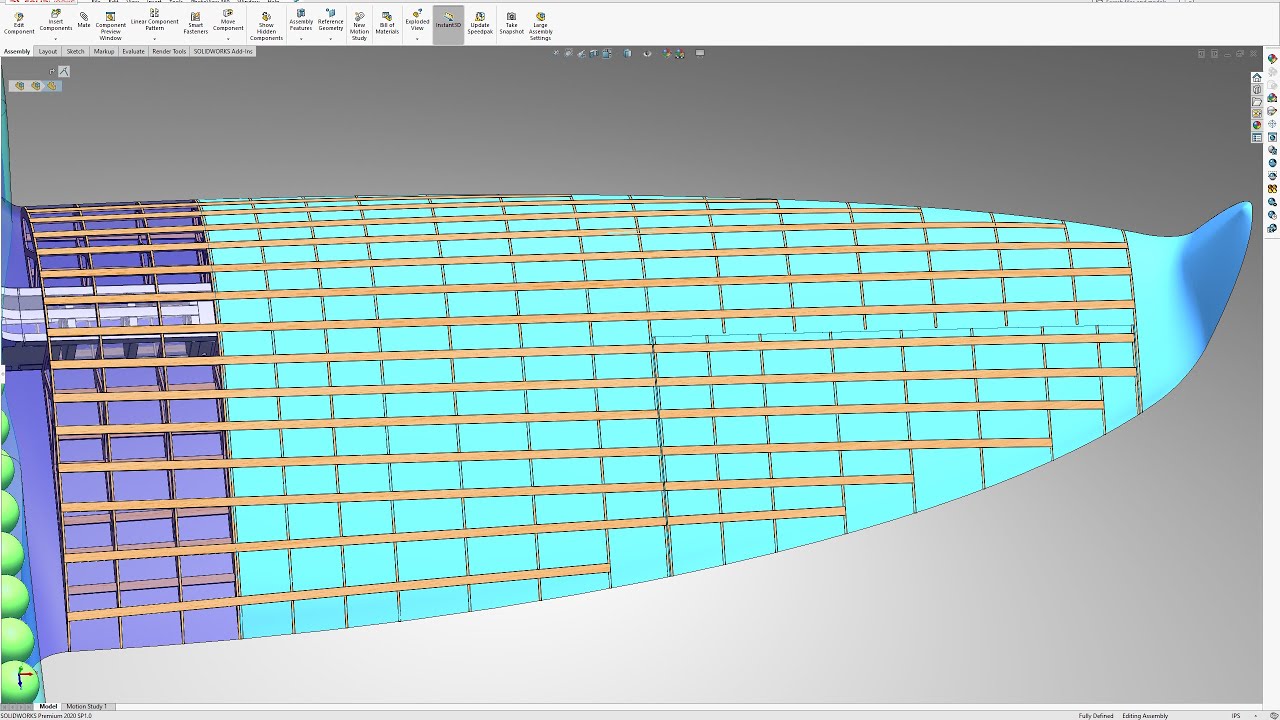Select the Mate tool

84,20
